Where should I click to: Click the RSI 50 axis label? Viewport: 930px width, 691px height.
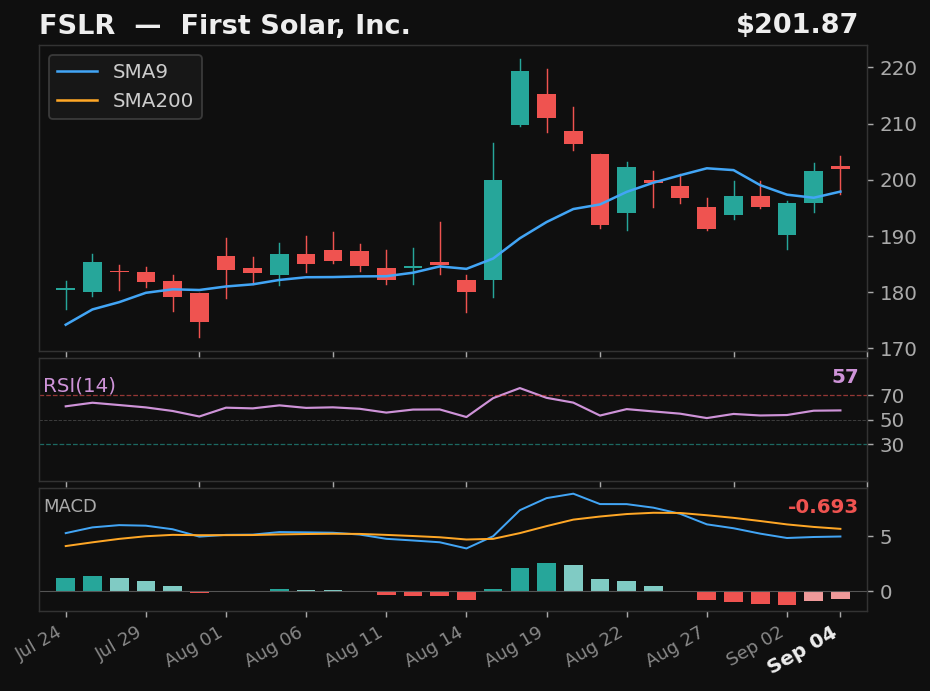coord(892,421)
